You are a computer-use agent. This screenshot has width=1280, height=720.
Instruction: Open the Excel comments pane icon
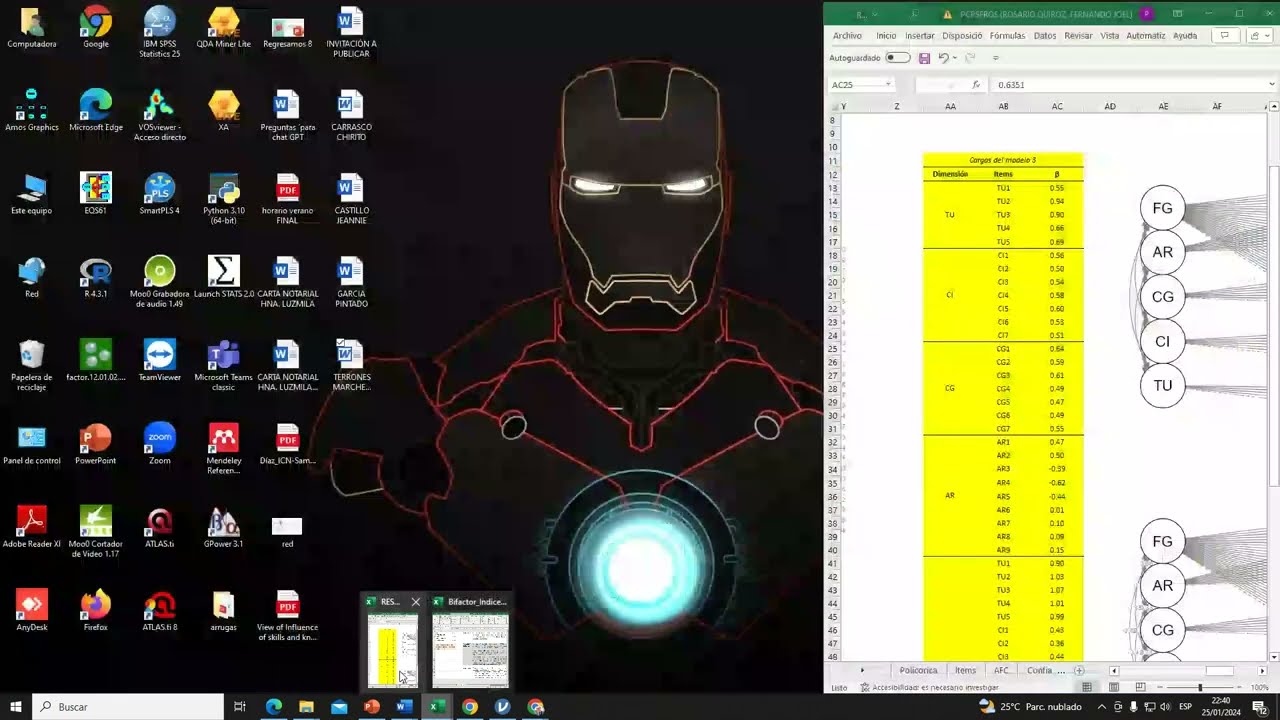coord(1223,35)
